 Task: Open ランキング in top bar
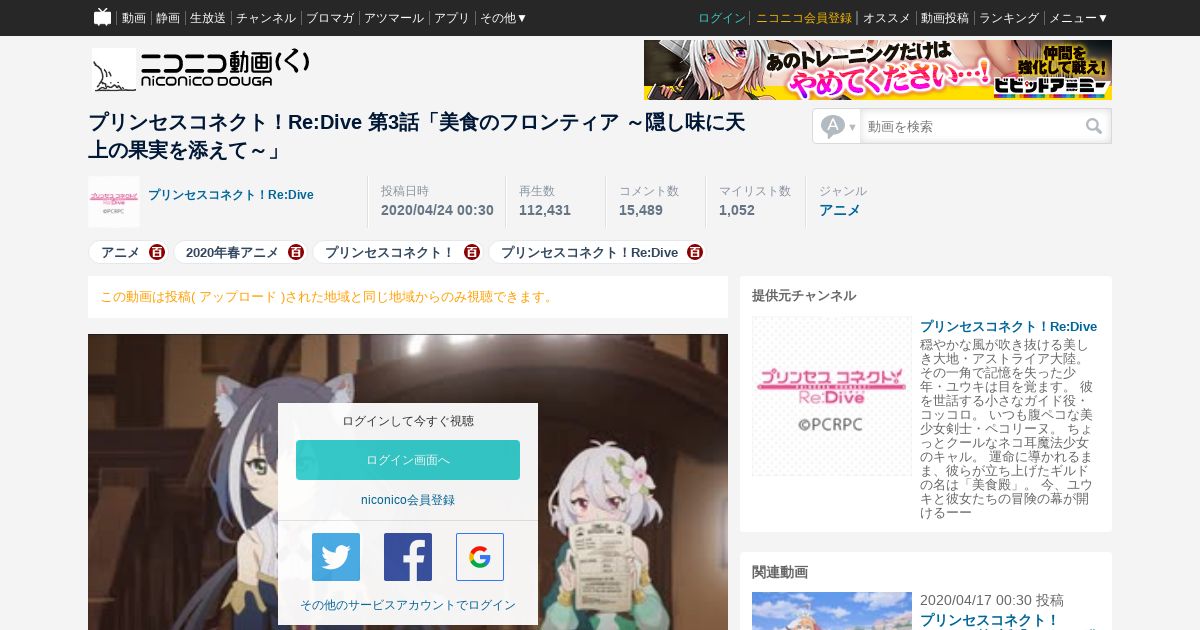pyautogui.click(x=1009, y=18)
